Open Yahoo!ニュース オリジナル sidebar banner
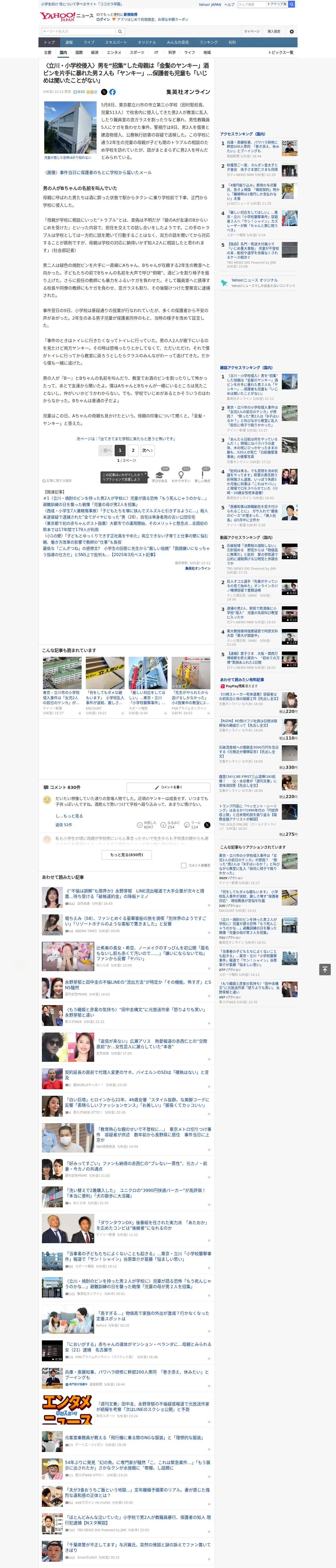 pos(259,283)
